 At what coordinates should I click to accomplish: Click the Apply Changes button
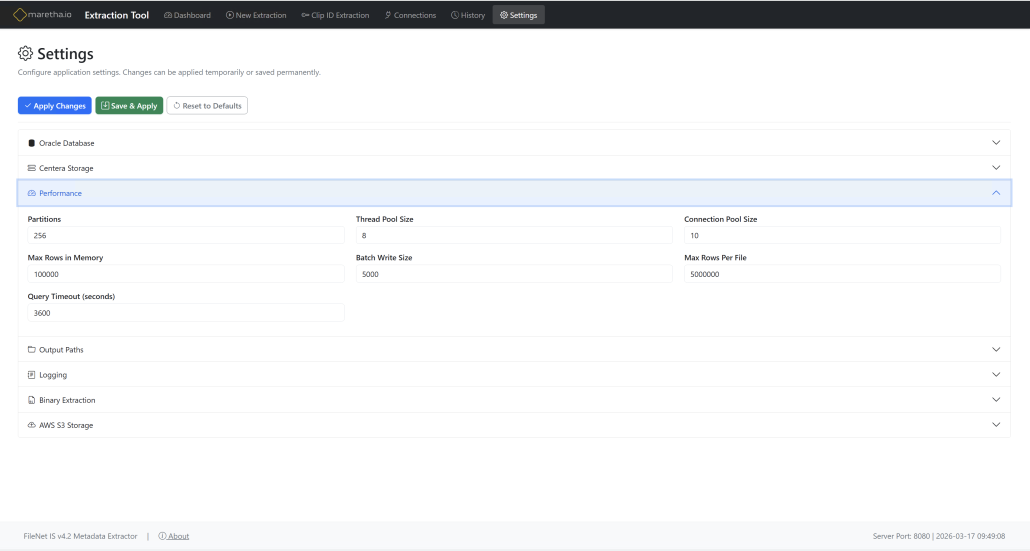pos(55,106)
